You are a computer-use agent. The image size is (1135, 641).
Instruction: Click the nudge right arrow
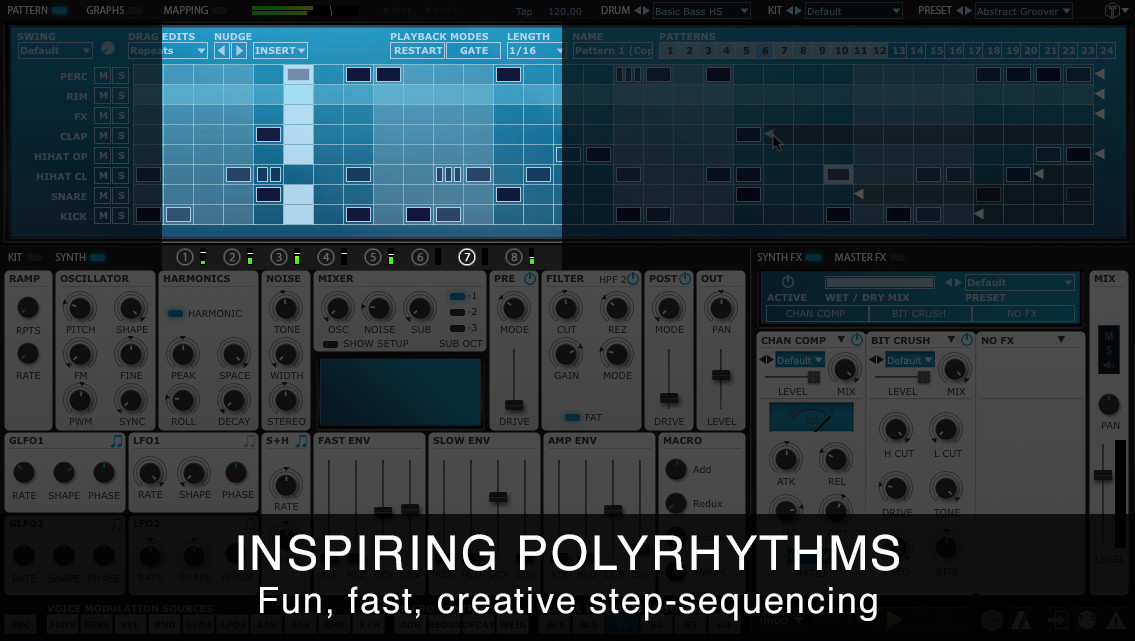pyautogui.click(x=239, y=51)
